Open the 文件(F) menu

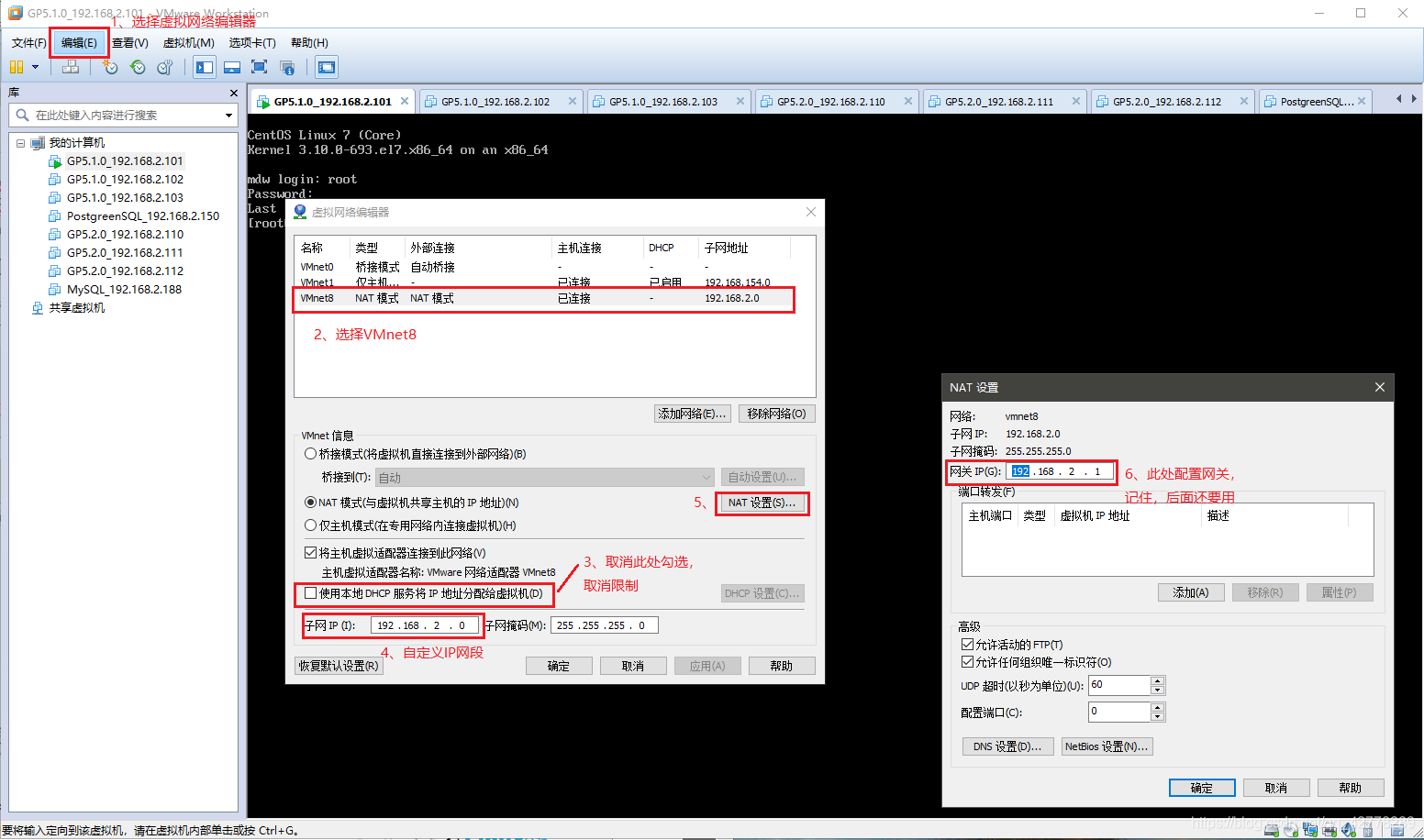point(28,43)
